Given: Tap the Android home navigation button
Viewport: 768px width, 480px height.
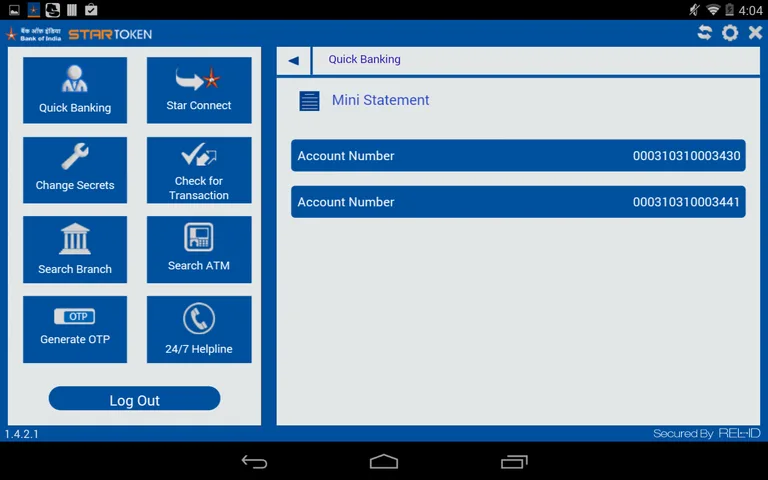Looking at the screenshot, I should (384, 461).
